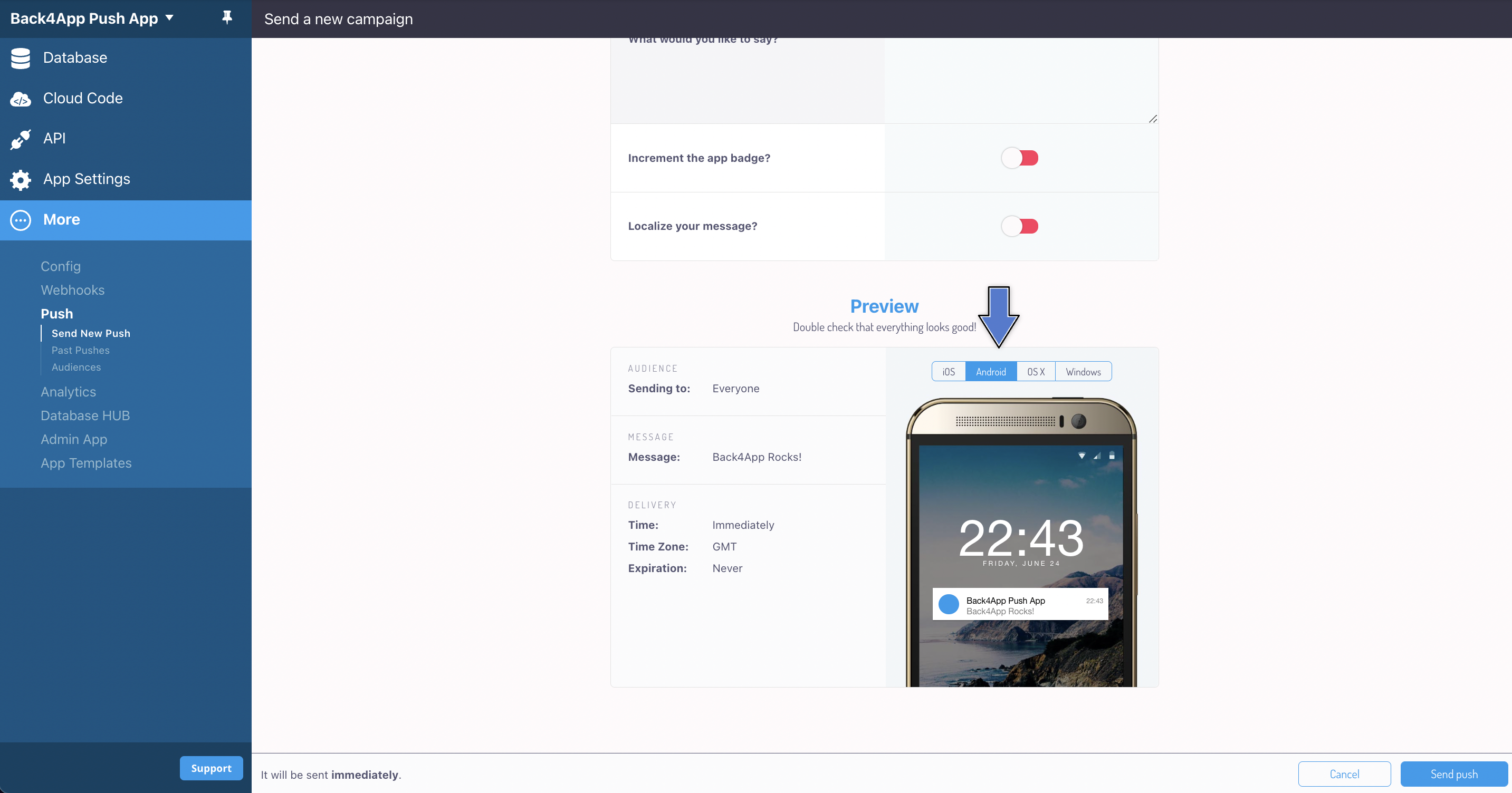This screenshot has height=793, width=1512.
Task: Click the Cancel button
Action: pos(1344,774)
